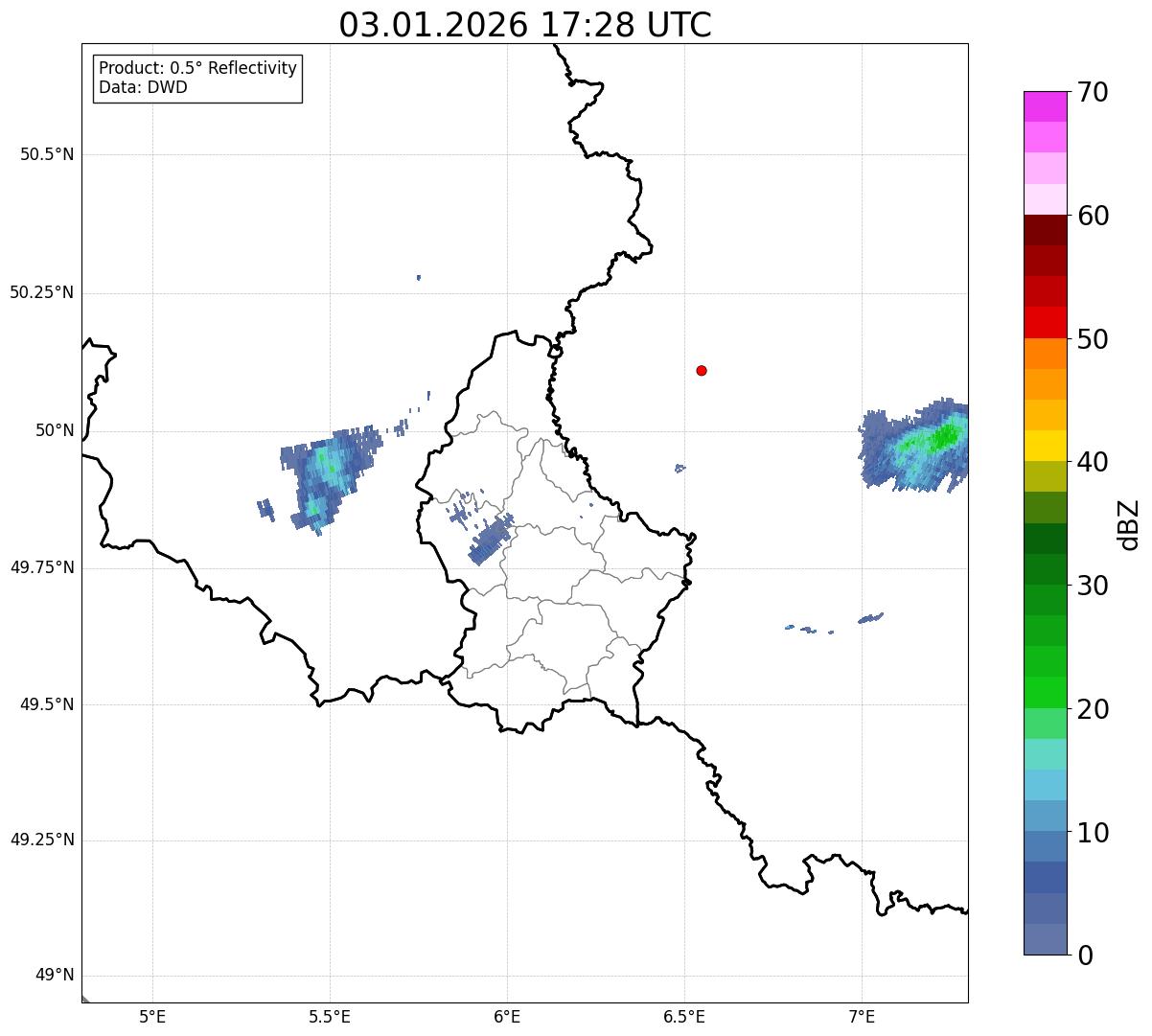
Task: Pick the bright red colorbar segment above 50
Action: click(1046, 322)
